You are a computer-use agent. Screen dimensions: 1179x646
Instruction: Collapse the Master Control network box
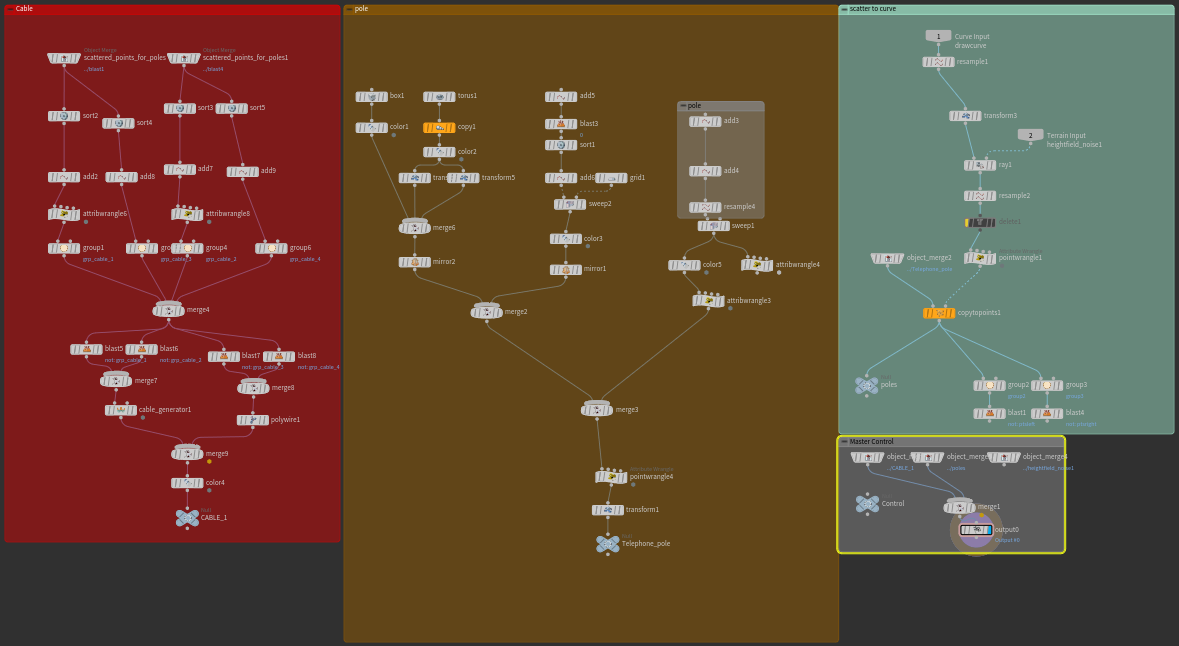pos(844,441)
